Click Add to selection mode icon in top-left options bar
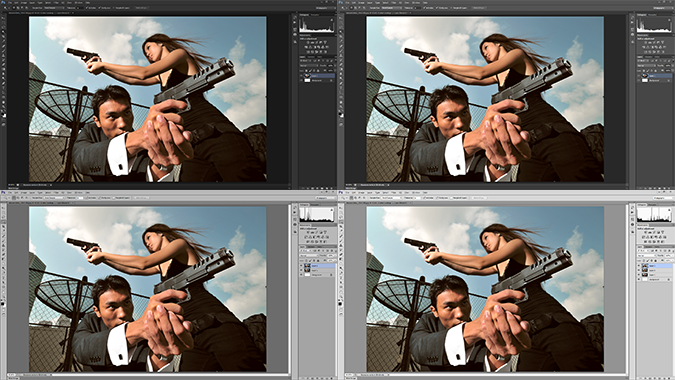675x380 pixels. pos(18,8)
